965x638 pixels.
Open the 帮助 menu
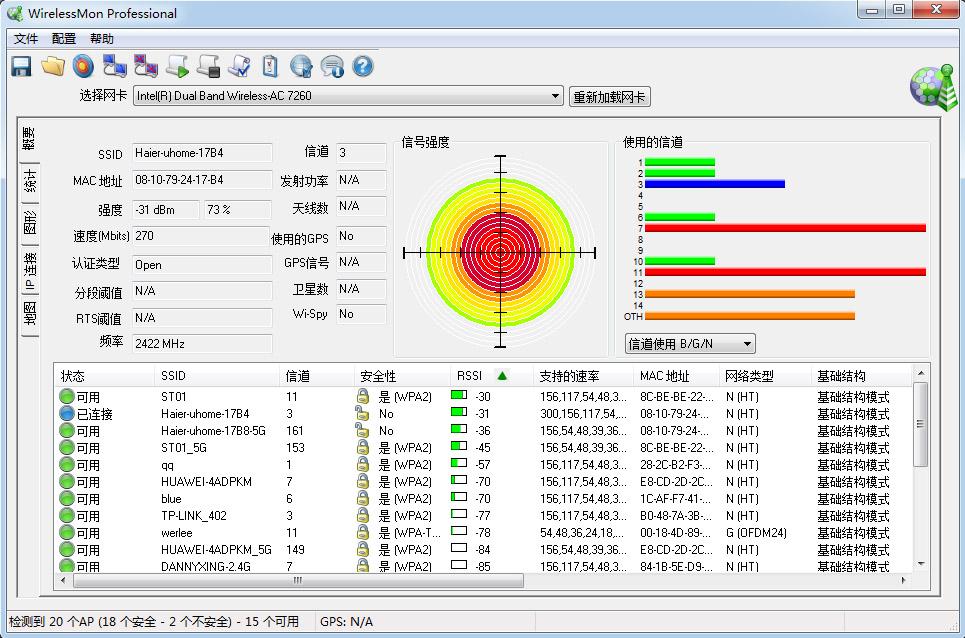[x=102, y=39]
